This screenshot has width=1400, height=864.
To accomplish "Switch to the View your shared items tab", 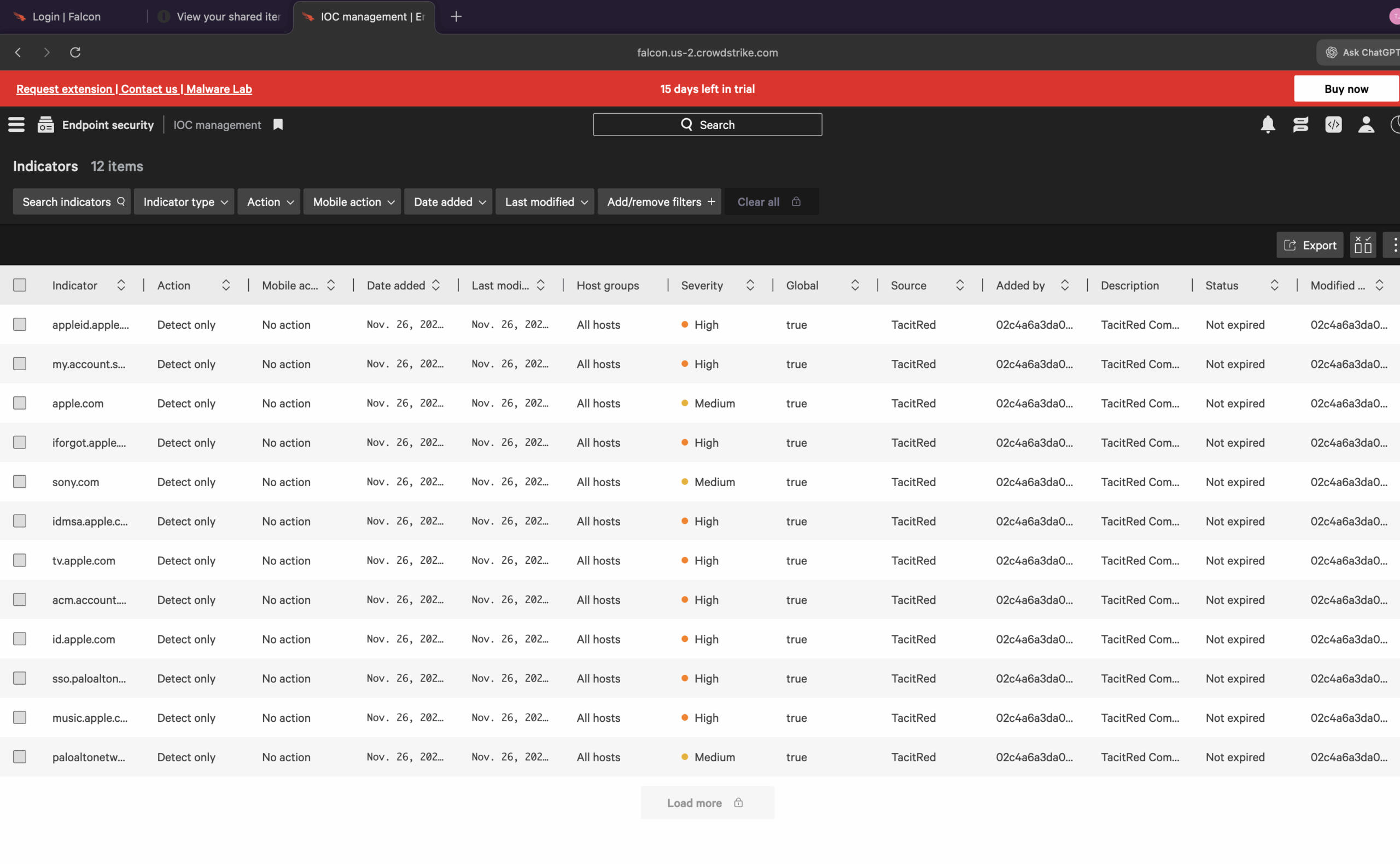I will pos(227,16).
